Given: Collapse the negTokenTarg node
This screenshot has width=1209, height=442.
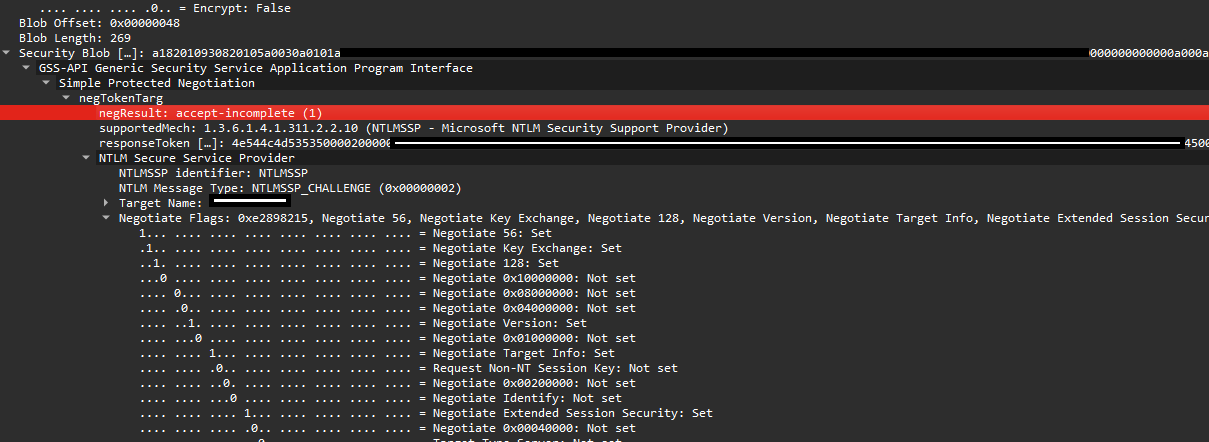Looking at the screenshot, I should (x=67, y=98).
